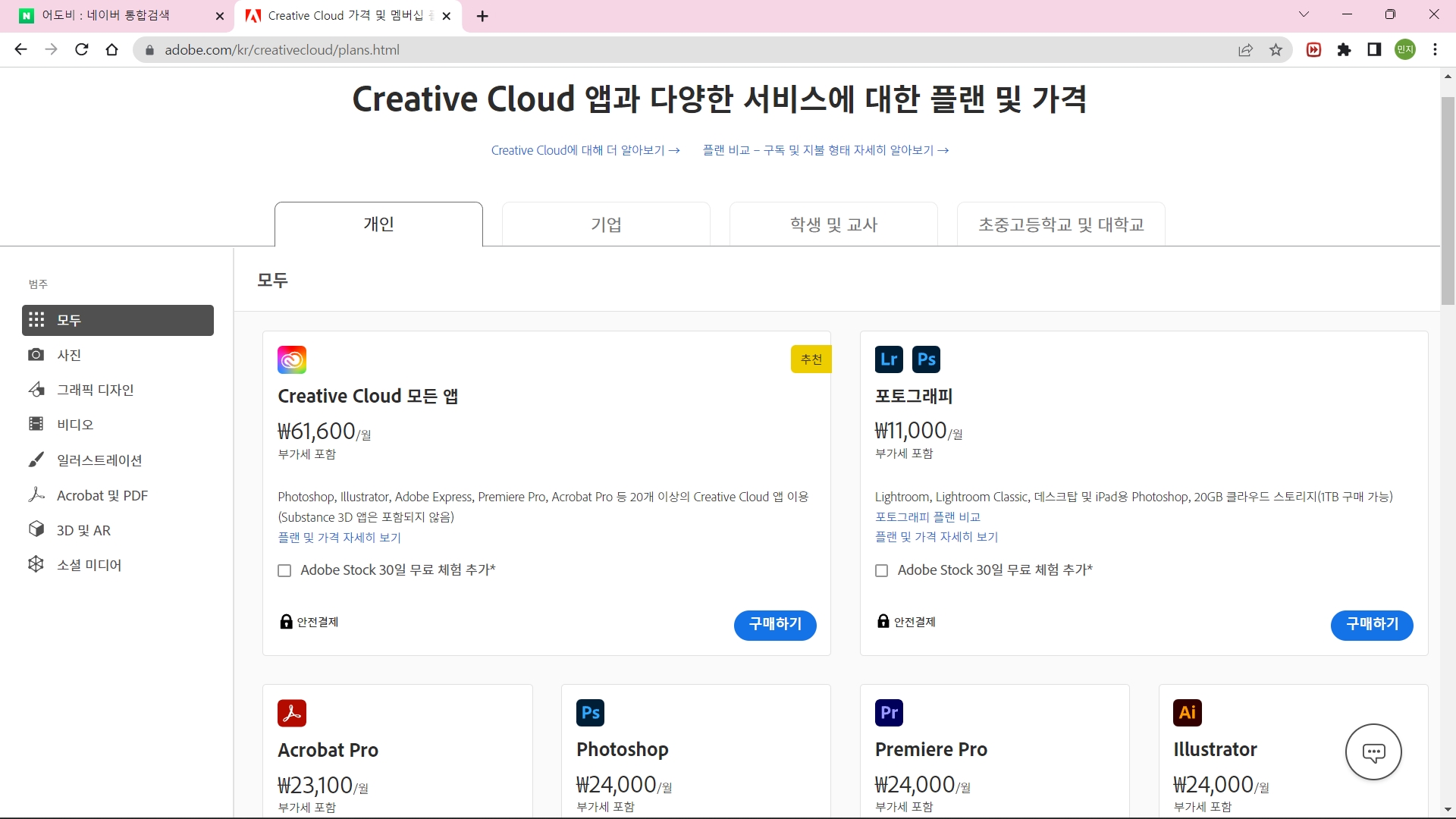Image resolution: width=1456 pixels, height=819 pixels.
Task: Open the Chrome three-dot menu
Action: (x=1436, y=50)
